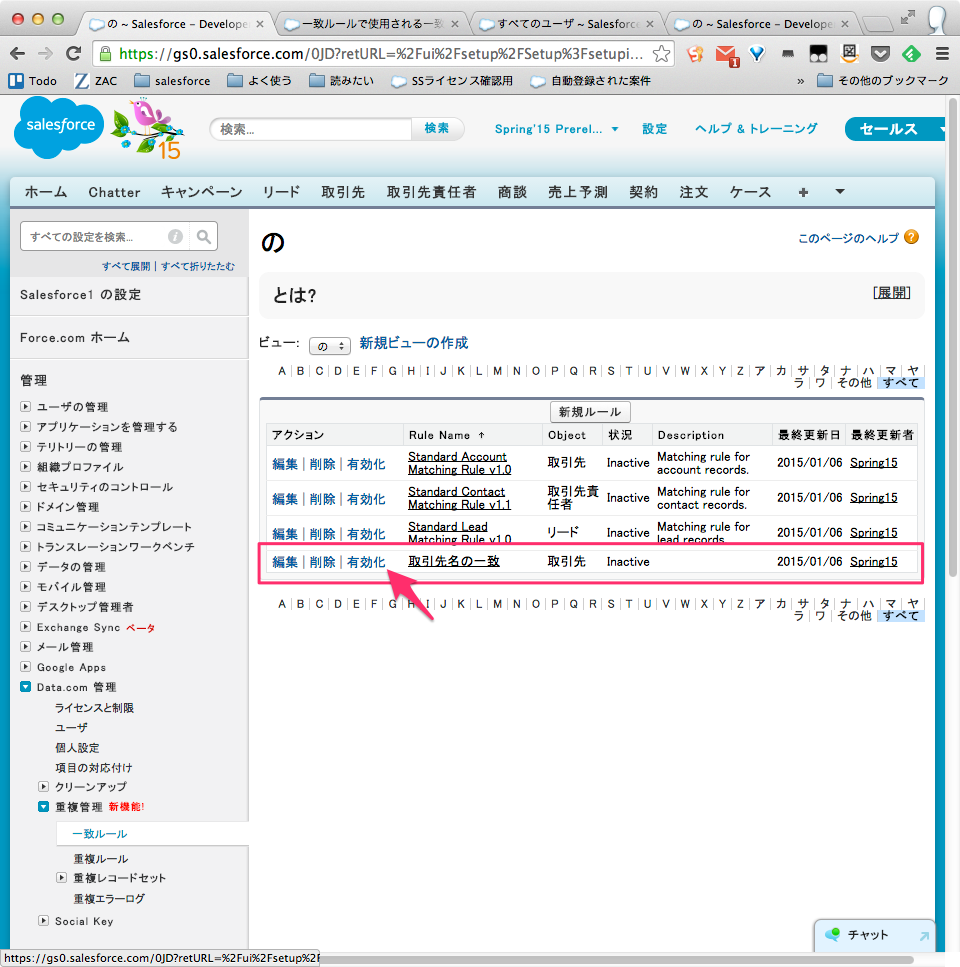Screen dimensions: 960x967
Task: Click the 検索 button
Action: 437,128
